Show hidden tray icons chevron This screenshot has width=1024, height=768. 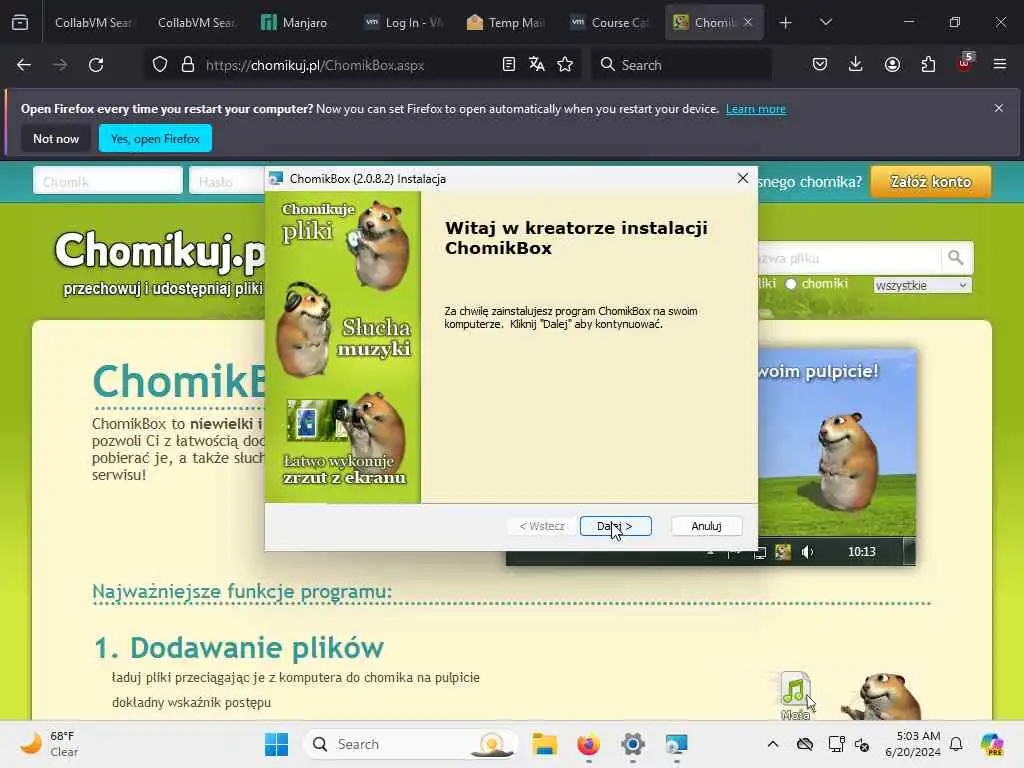tap(773, 744)
